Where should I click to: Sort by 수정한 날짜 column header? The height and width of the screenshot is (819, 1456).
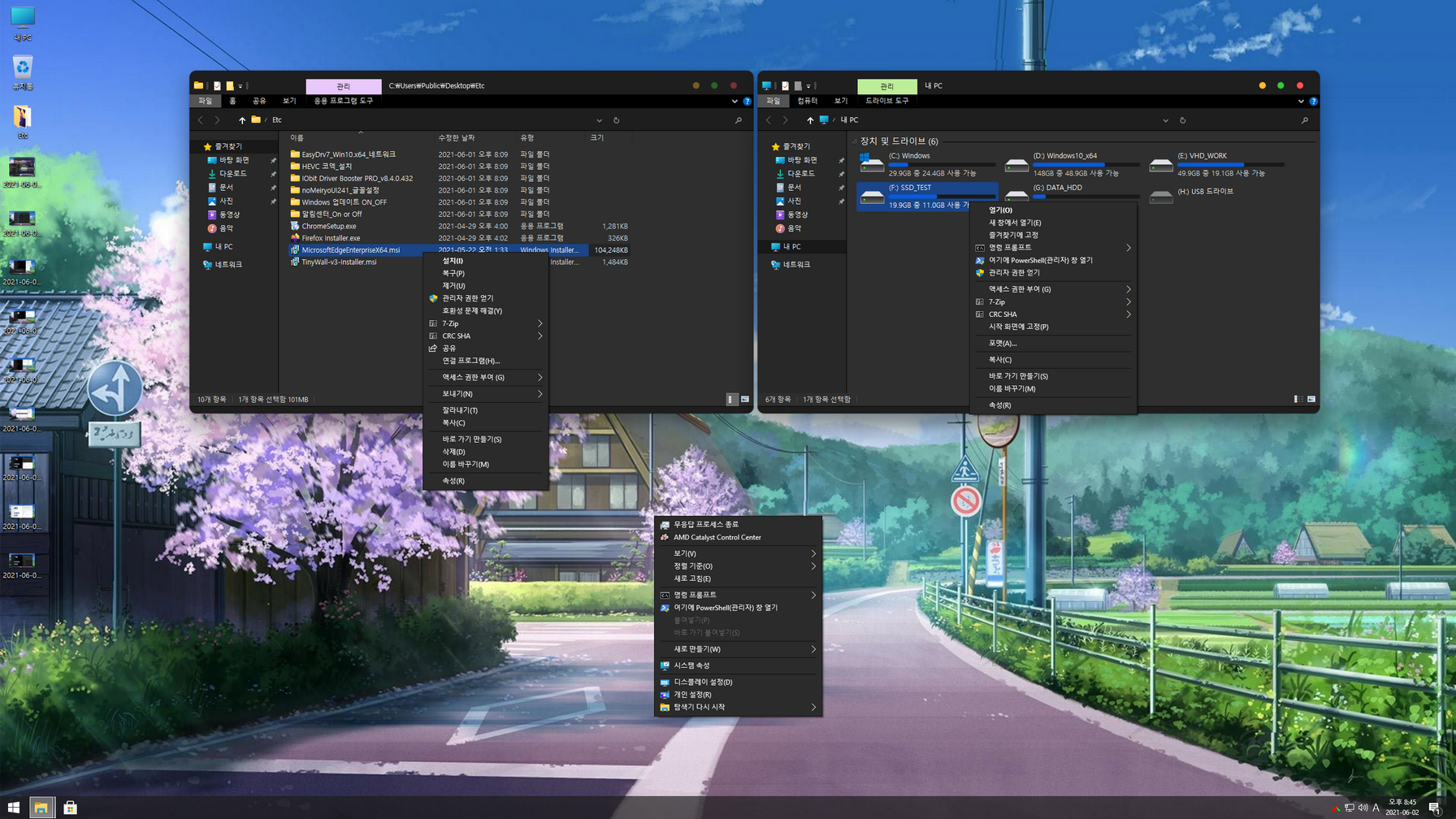[474, 137]
